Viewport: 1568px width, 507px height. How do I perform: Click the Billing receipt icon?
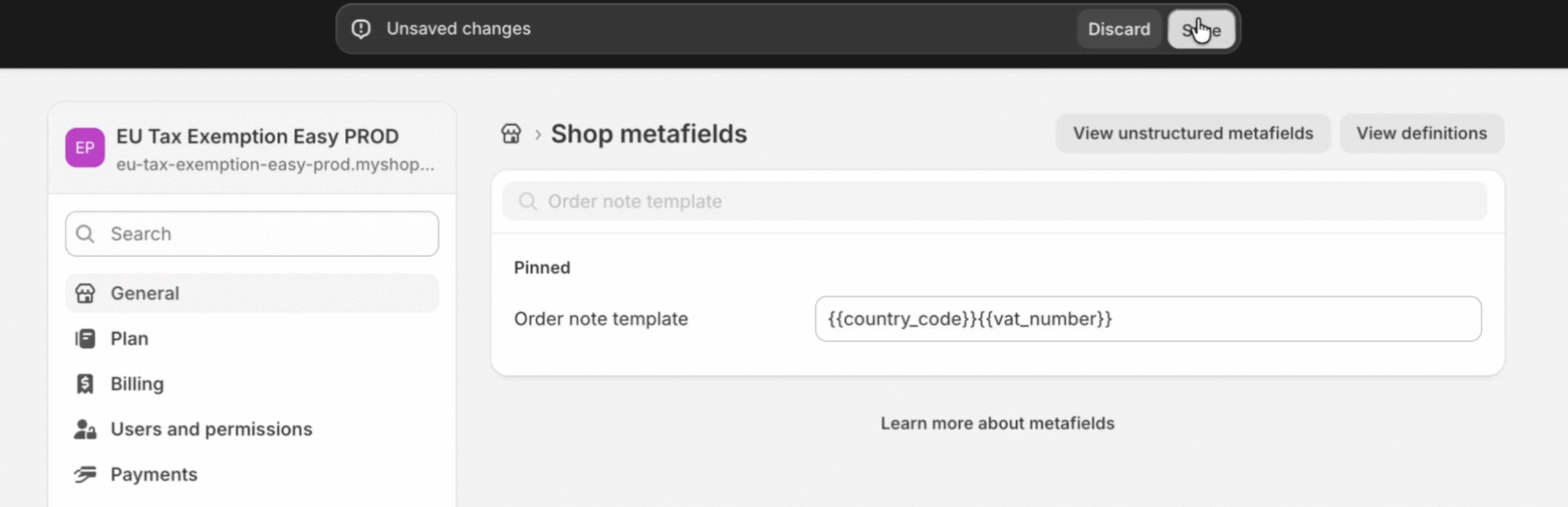coord(85,384)
